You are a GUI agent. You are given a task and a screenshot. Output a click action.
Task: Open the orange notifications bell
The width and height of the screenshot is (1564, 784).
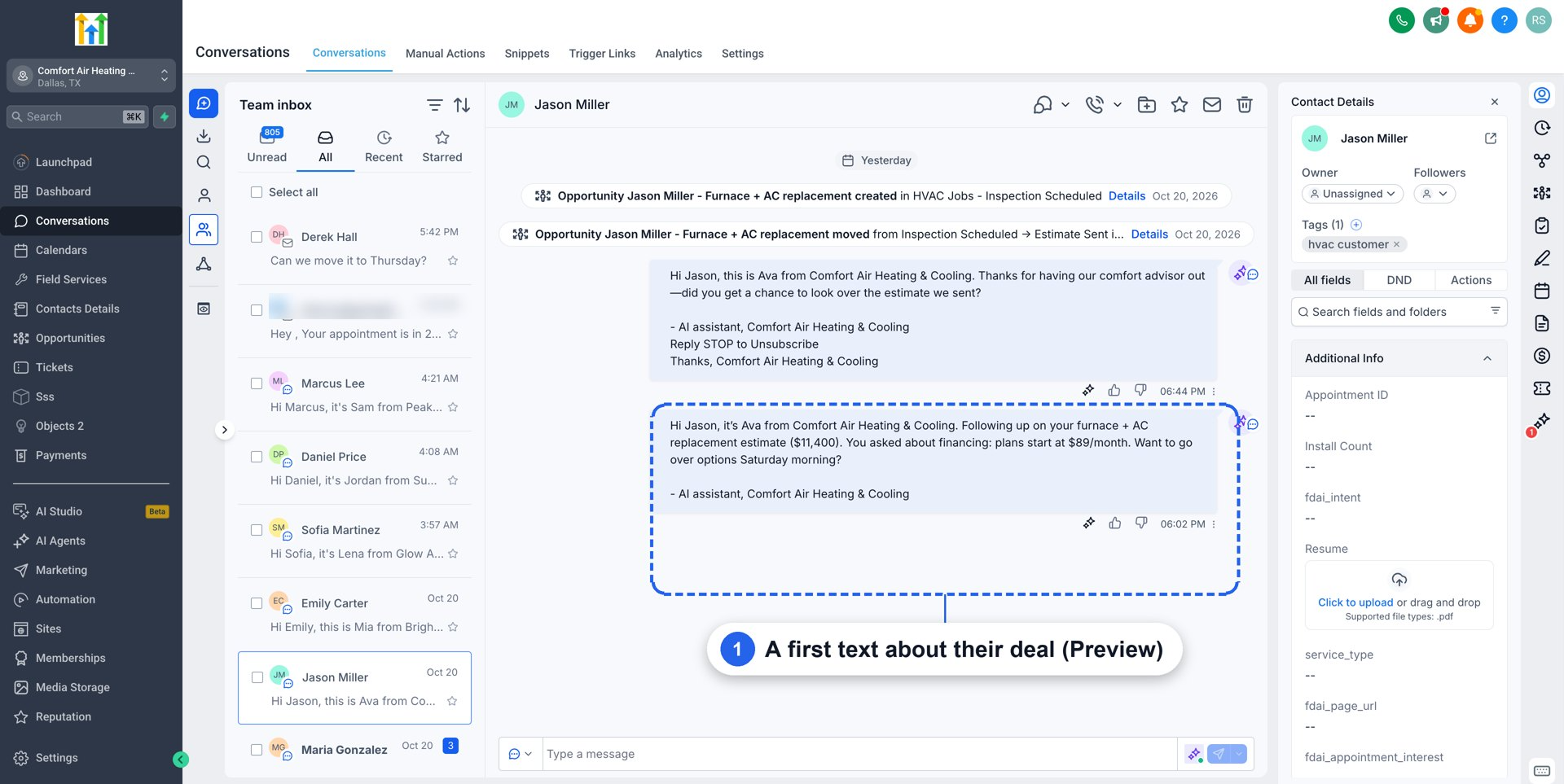pyautogui.click(x=1470, y=20)
